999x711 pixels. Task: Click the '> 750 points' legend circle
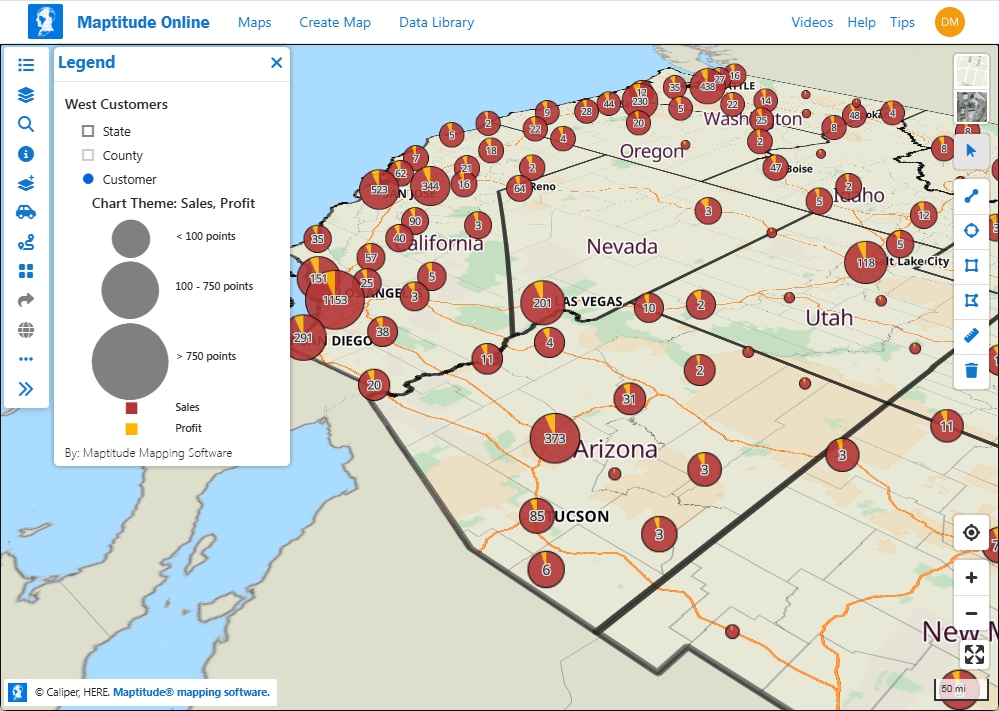click(x=130, y=361)
